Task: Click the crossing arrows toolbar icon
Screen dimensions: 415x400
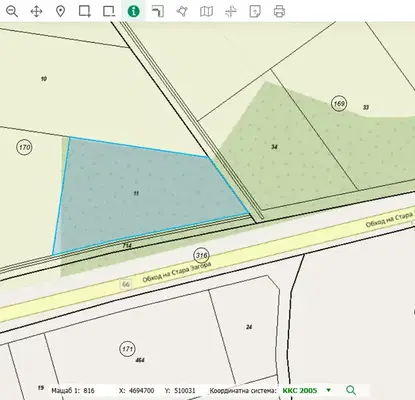Action: [x=231, y=11]
